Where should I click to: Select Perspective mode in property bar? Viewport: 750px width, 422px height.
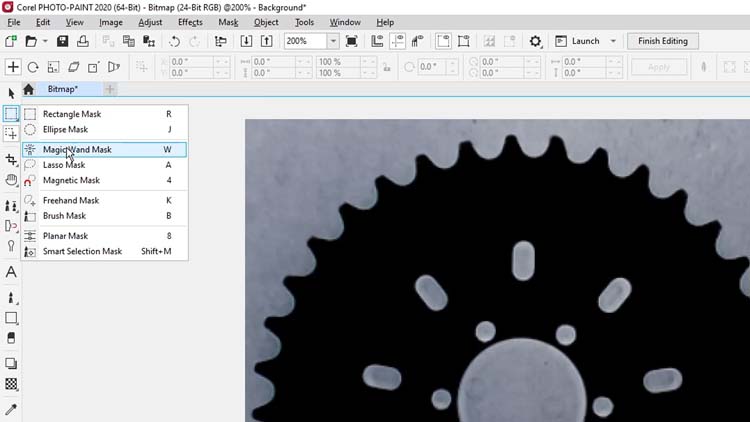click(113, 67)
